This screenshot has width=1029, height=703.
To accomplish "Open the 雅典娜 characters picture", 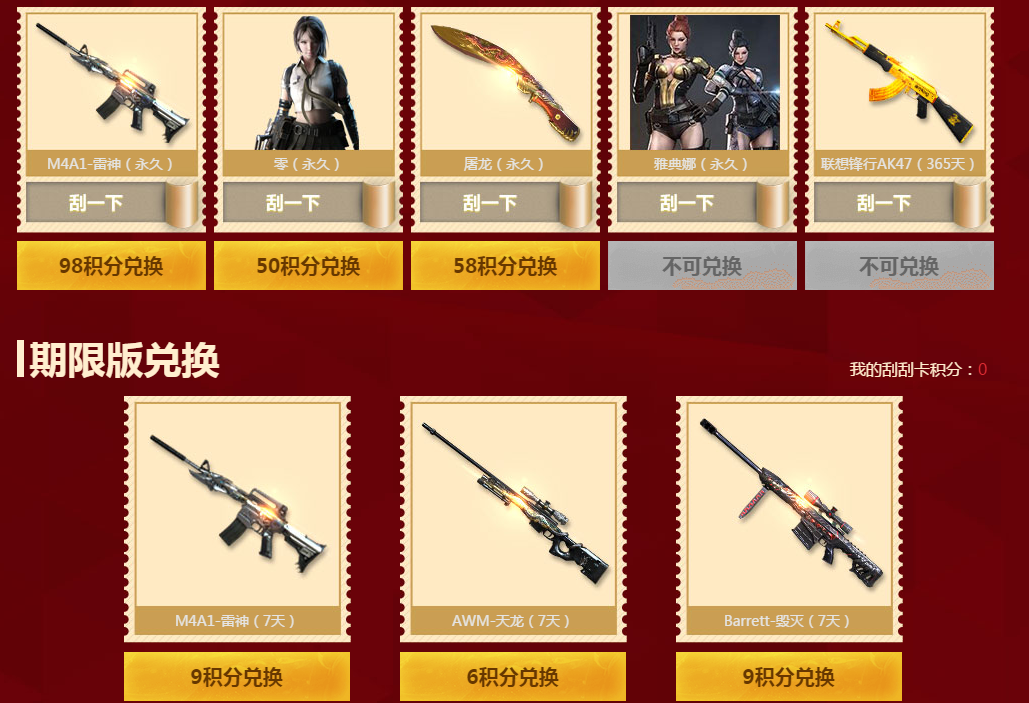I will coord(705,82).
